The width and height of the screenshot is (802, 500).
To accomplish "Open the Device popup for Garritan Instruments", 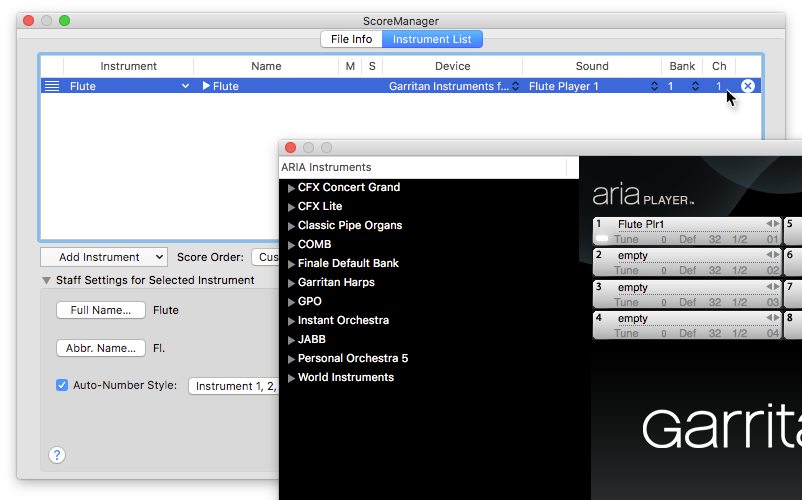I will point(516,86).
